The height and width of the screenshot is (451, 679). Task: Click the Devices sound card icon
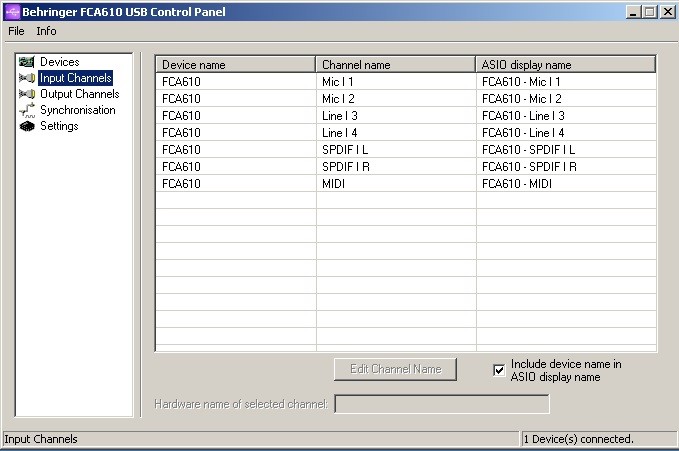pos(26,62)
